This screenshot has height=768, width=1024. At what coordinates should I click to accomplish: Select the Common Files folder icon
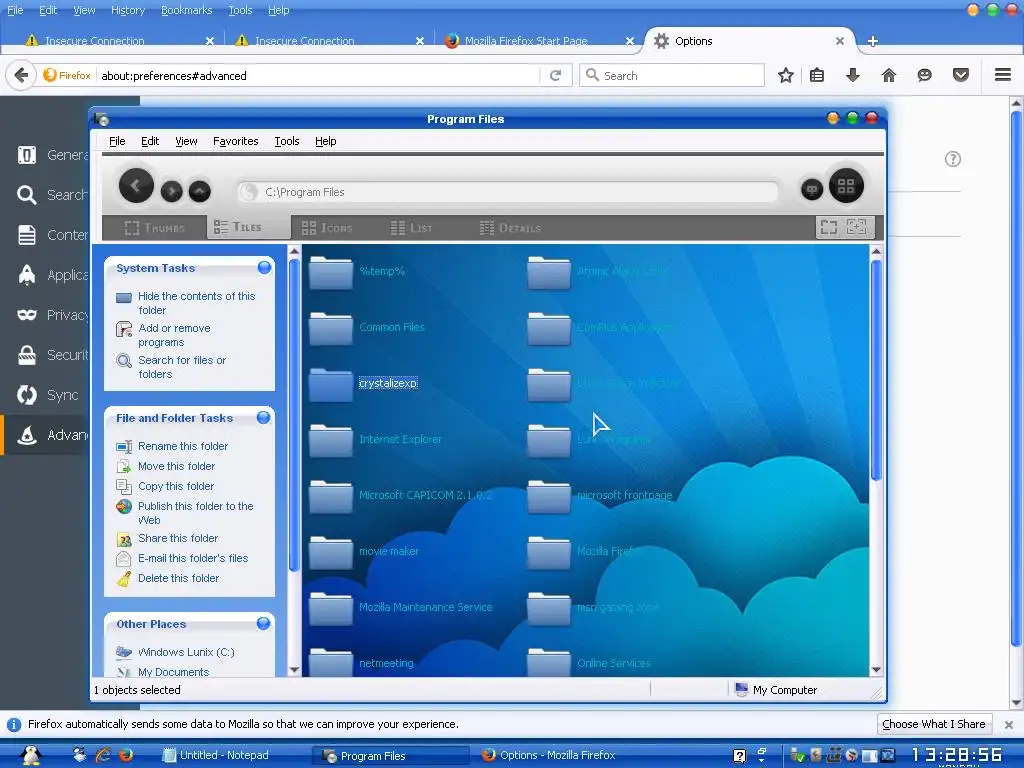click(x=331, y=328)
